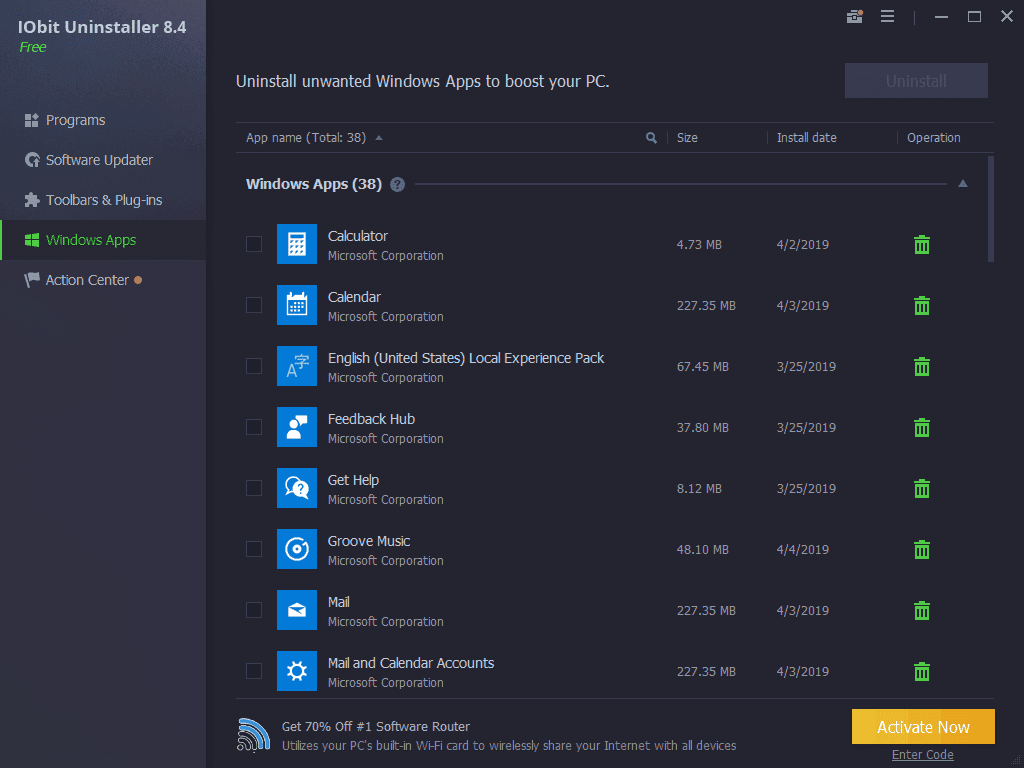
Task: Select Windows Apps in sidebar
Action: click(103, 240)
